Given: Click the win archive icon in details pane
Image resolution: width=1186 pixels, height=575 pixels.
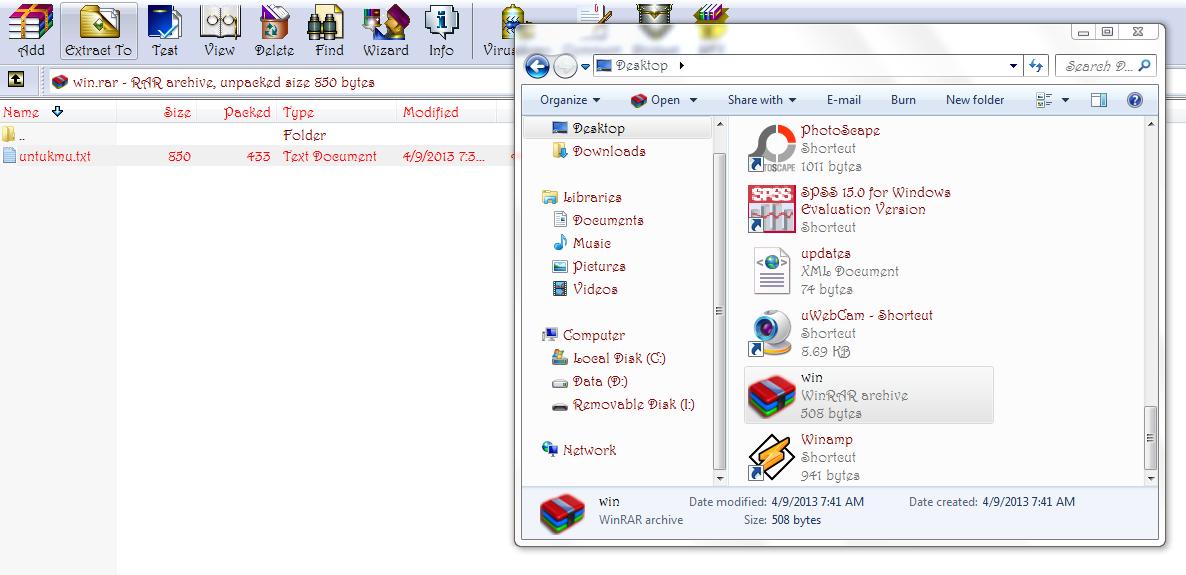Looking at the screenshot, I should pyautogui.click(x=563, y=513).
